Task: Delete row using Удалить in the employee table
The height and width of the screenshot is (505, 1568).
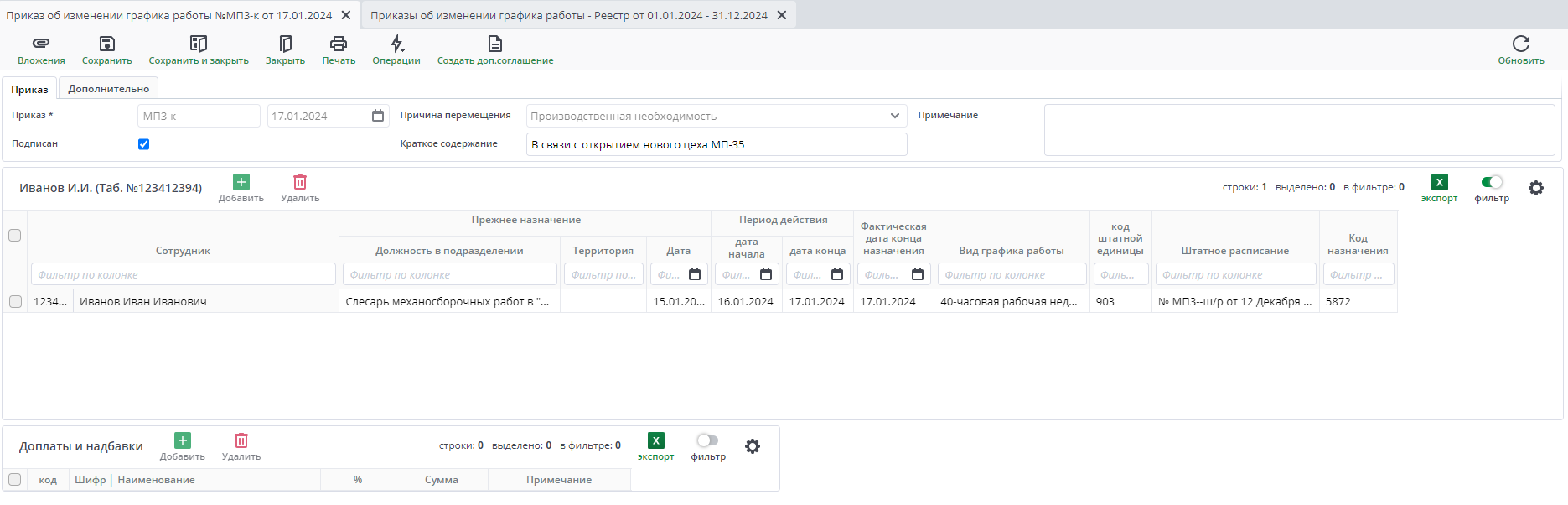Action: point(300,183)
